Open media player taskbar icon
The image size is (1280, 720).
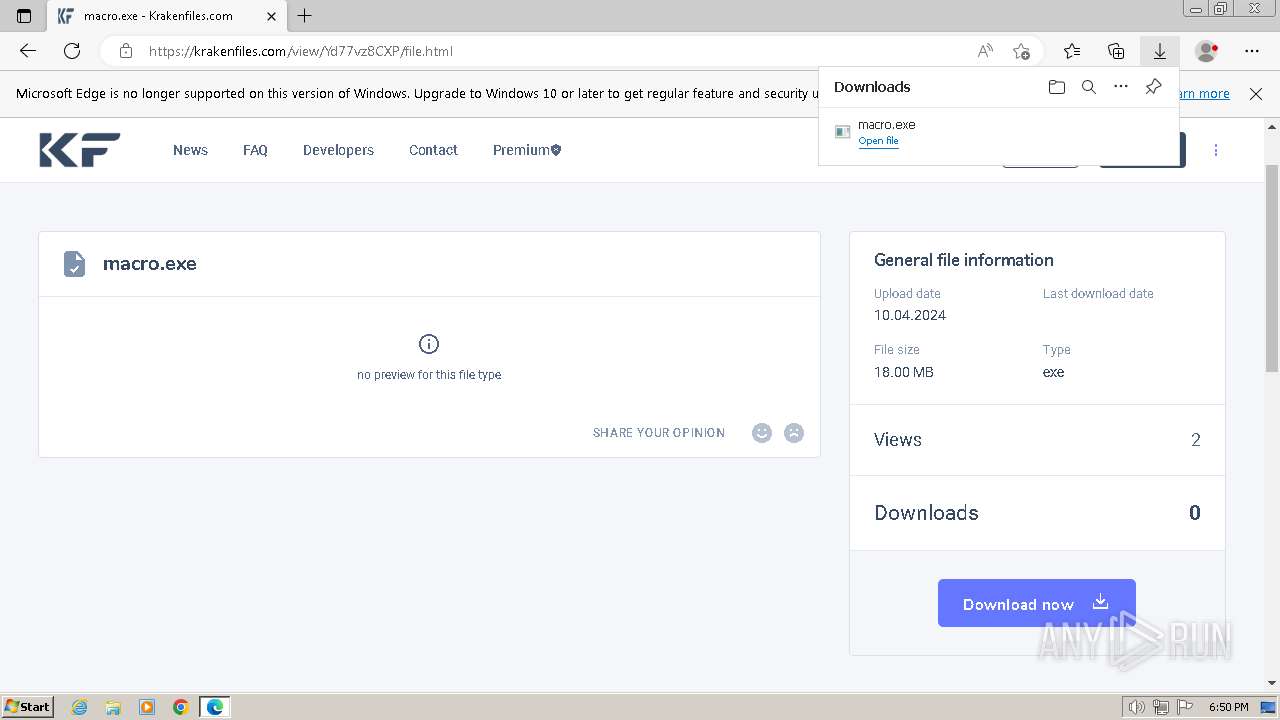tap(147, 707)
